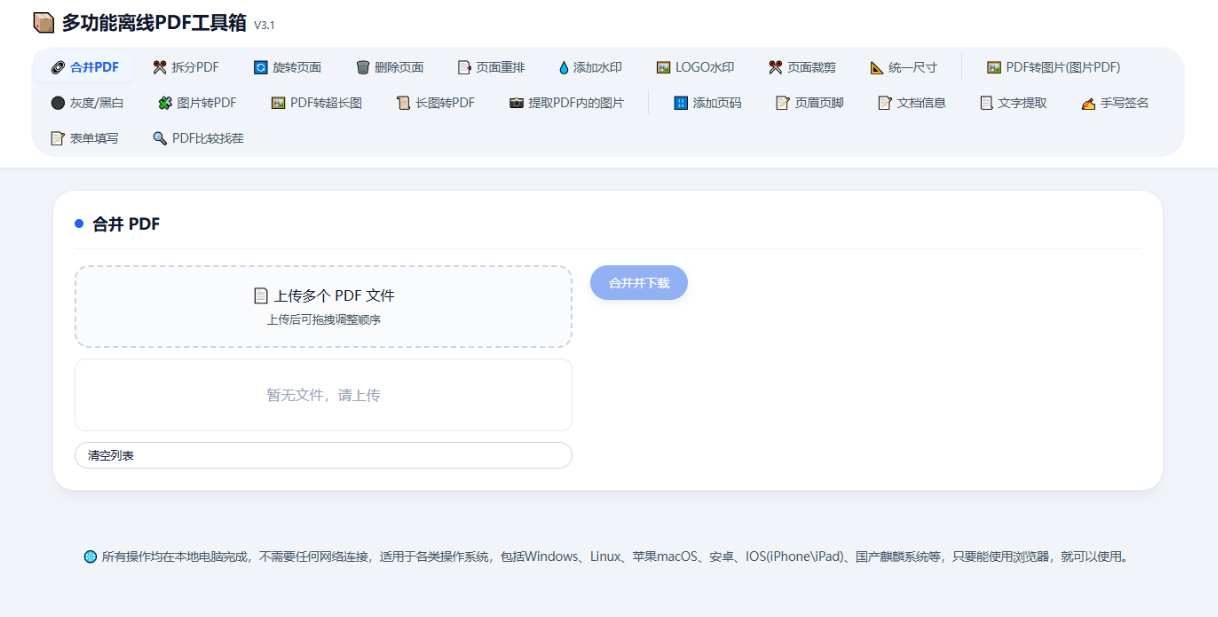
Task: Open the 文档信息 document info tool
Action: coord(911,102)
